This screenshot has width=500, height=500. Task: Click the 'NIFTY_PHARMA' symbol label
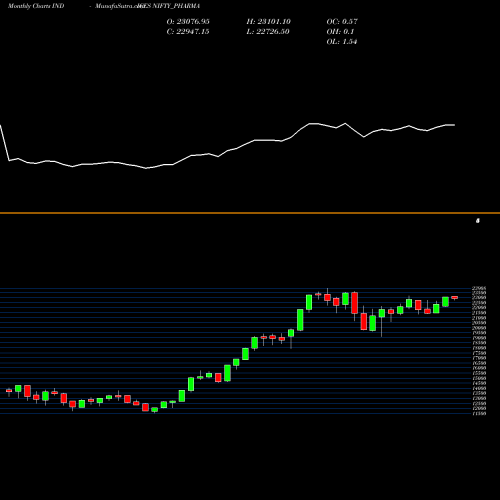176,6
